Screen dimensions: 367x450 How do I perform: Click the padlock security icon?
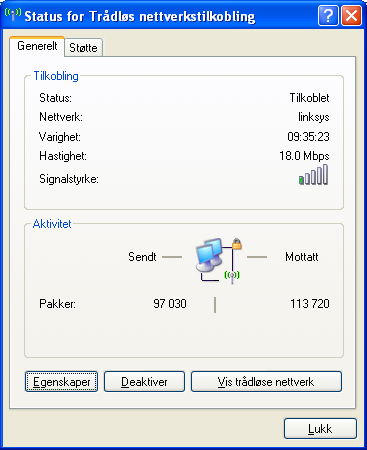[x=237, y=244]
